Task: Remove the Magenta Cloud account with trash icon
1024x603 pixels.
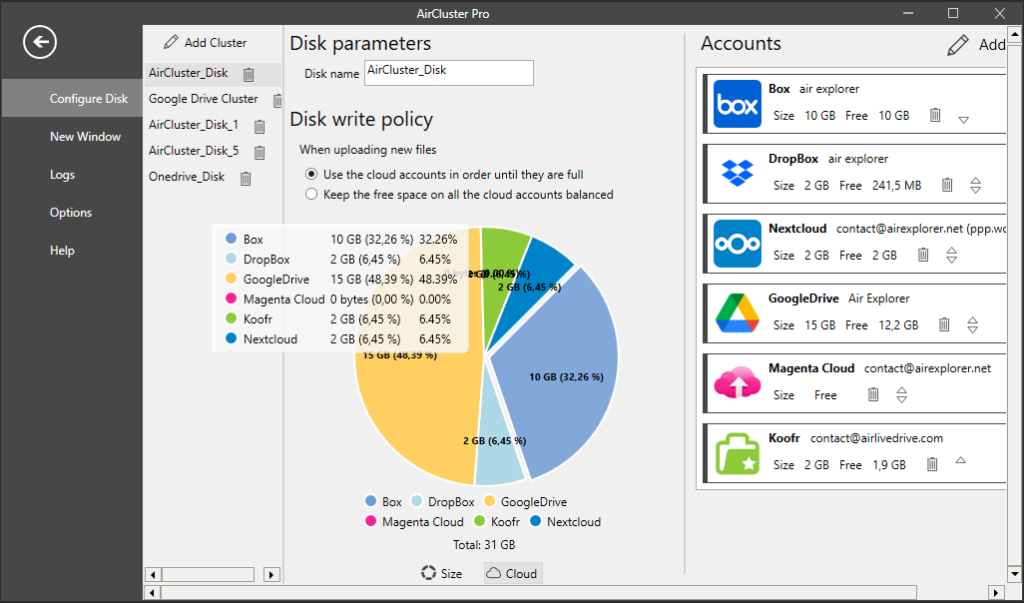Action: click(x=873, y=395)
